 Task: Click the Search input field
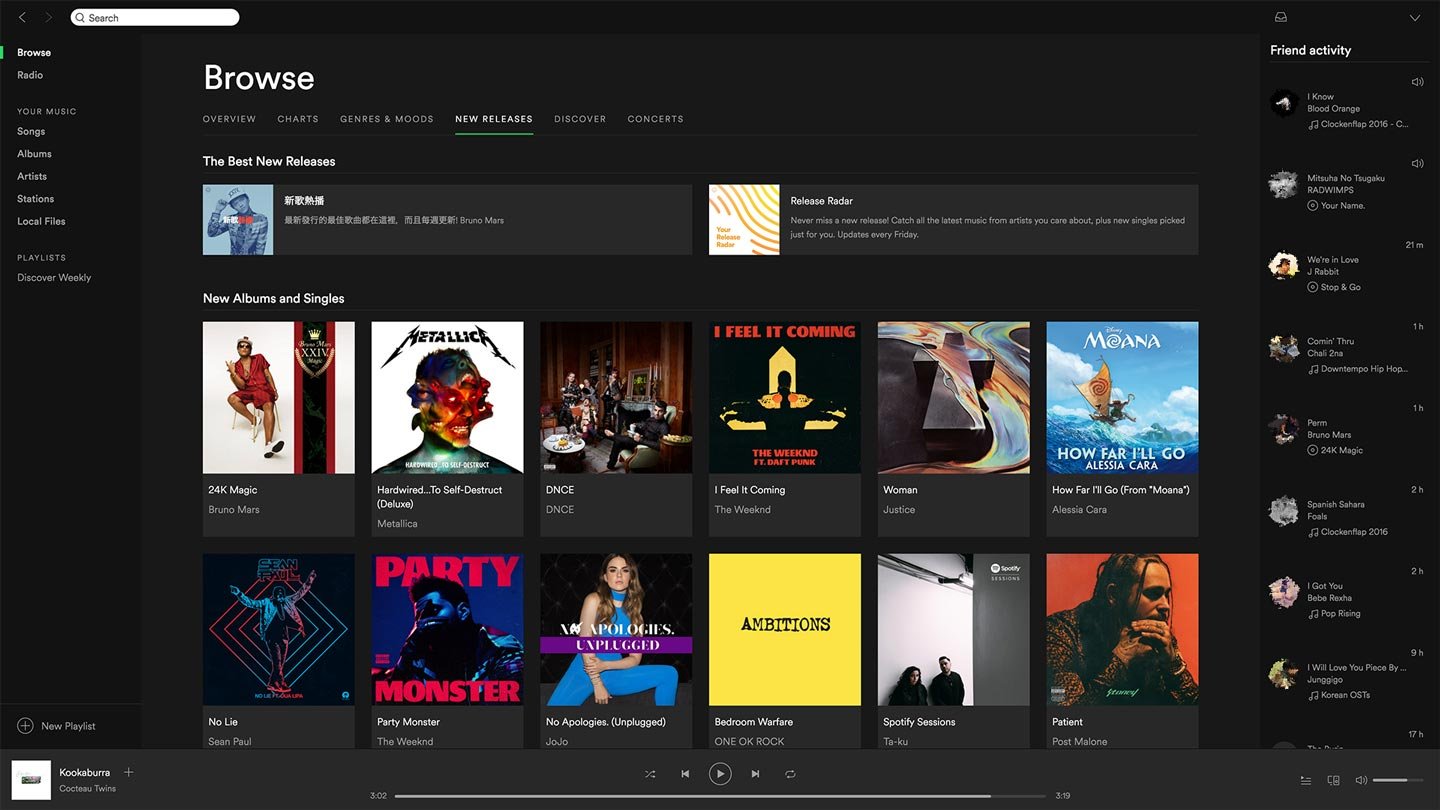[x=155, y=17]
